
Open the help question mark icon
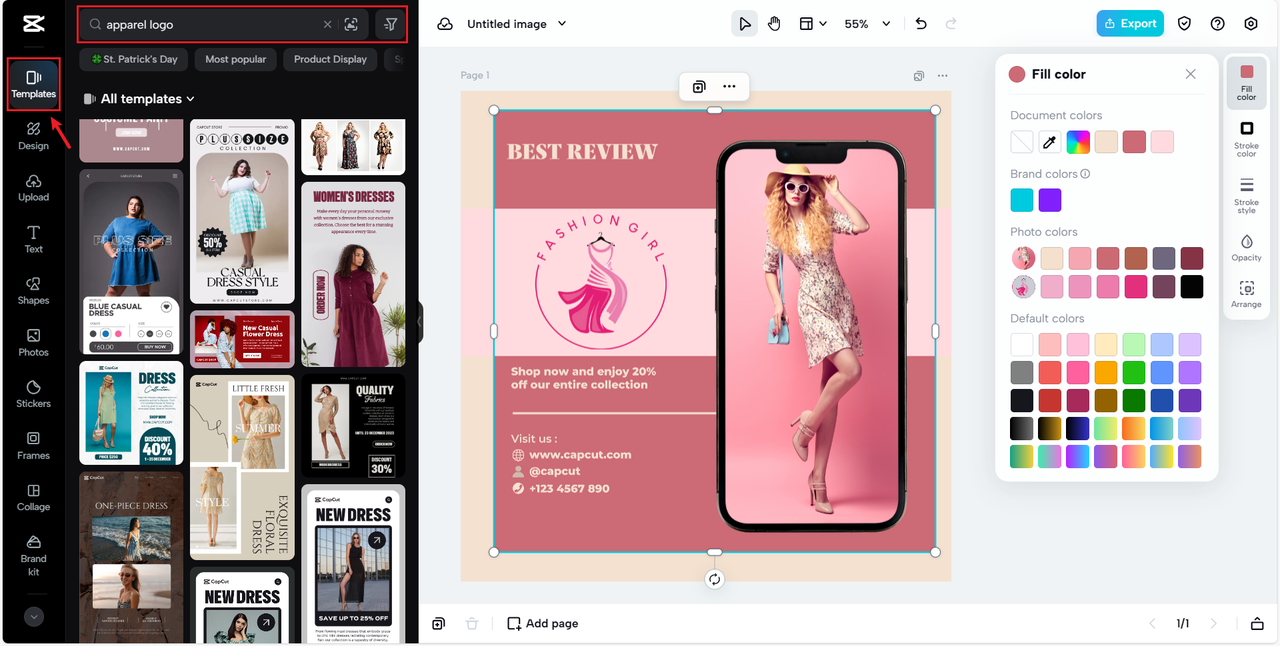coord(1218,24)
